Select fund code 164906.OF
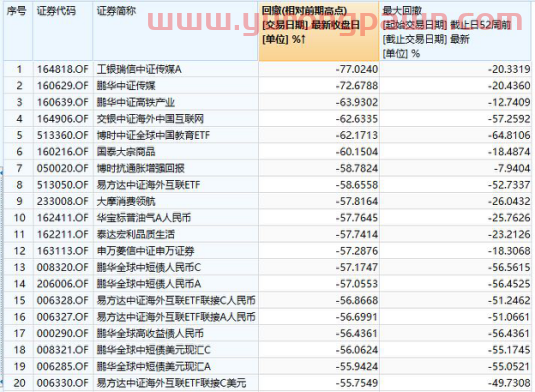This screenshot has height=392, width=535. (62, 119)
